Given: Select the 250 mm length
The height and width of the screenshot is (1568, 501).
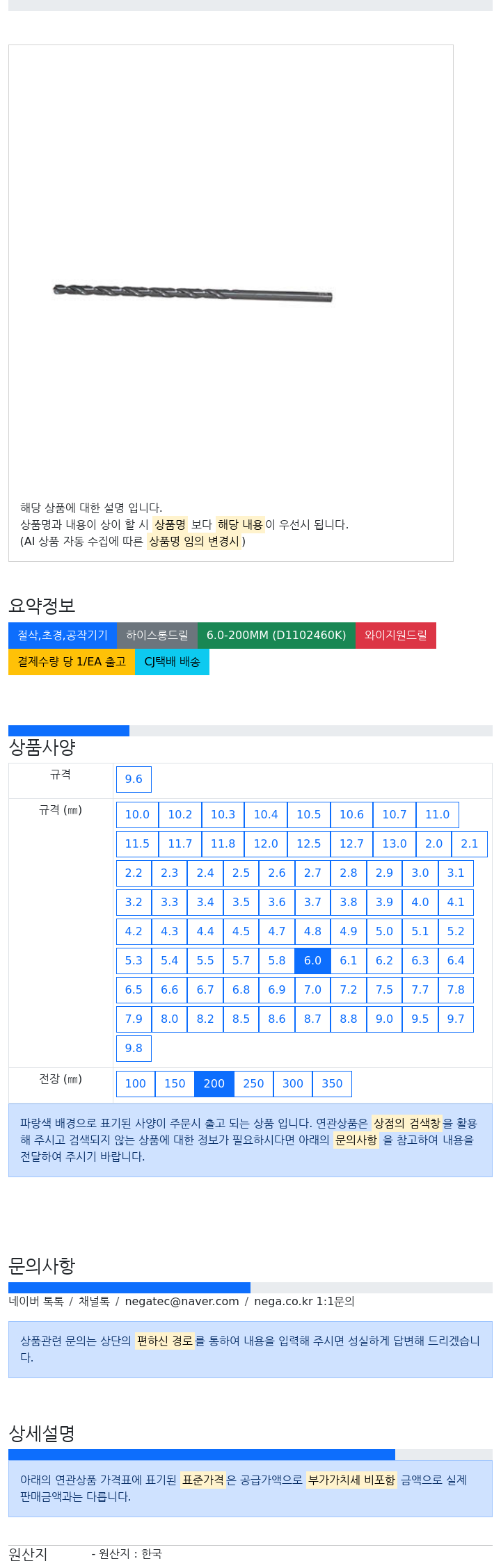Looking at the screenshot, I should pos(253,1083).
